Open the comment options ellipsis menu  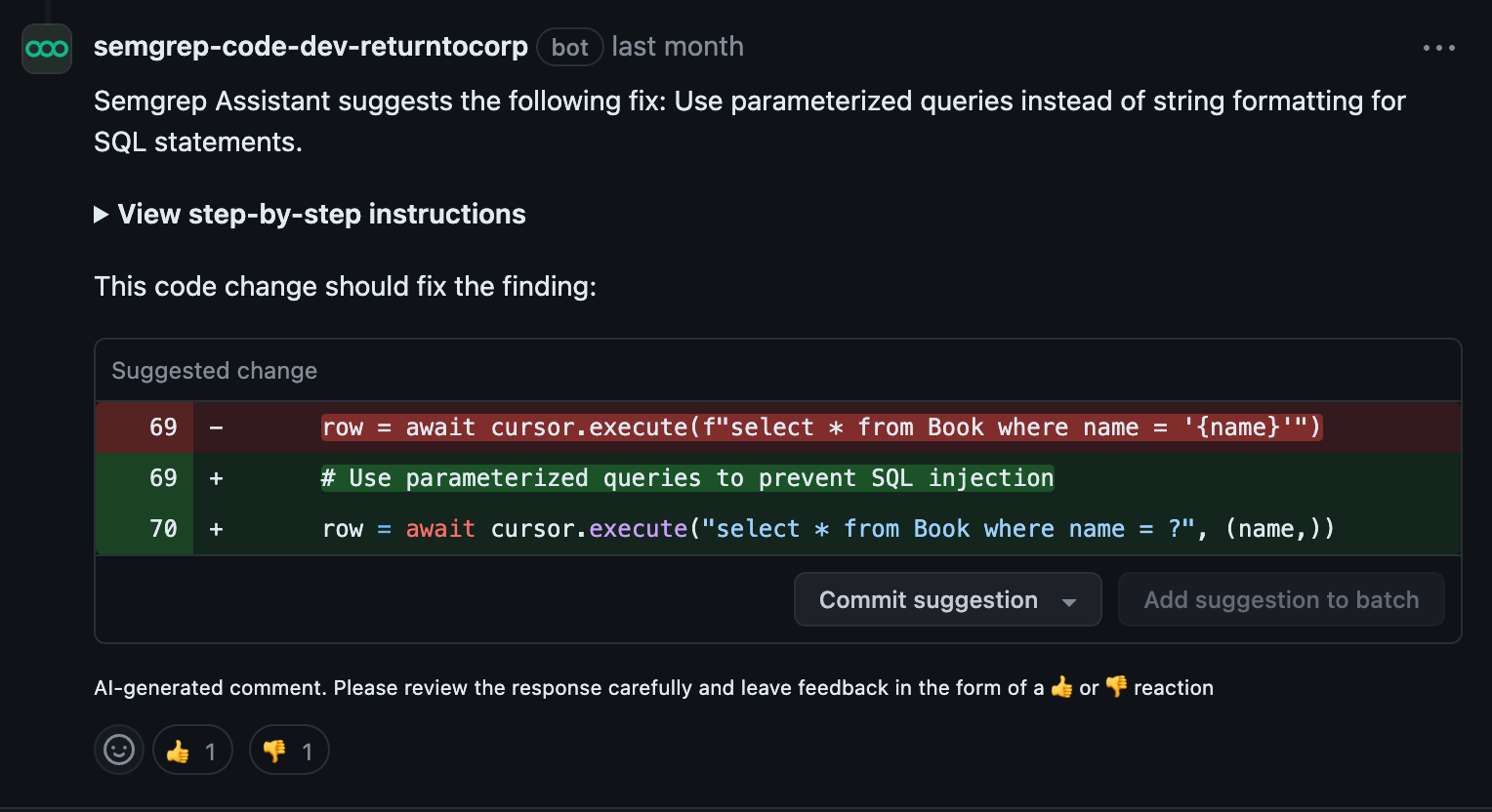click(x=1438, y=48)
